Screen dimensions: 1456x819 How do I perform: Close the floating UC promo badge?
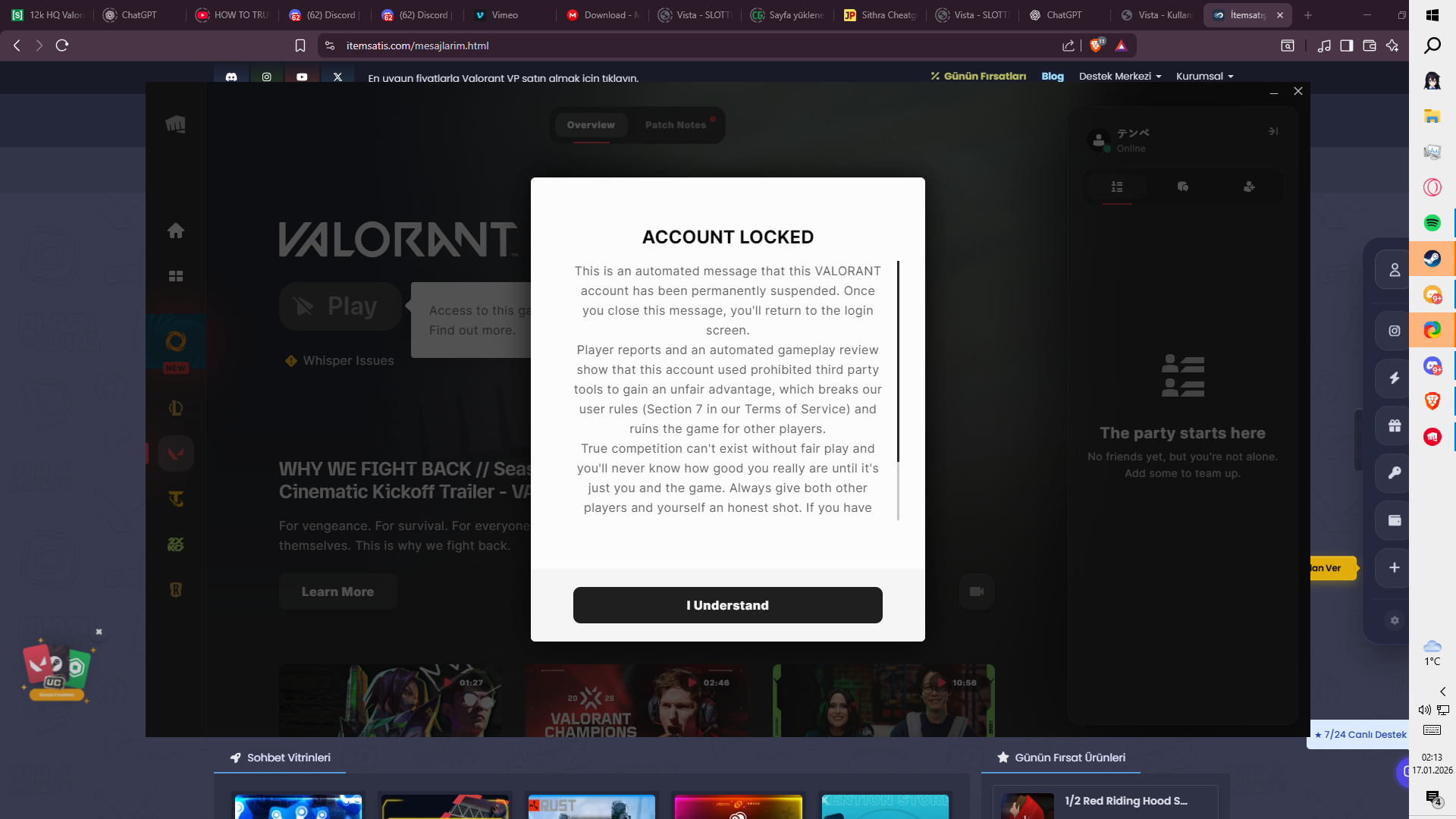pyautogui.click(x=99, y=632)
